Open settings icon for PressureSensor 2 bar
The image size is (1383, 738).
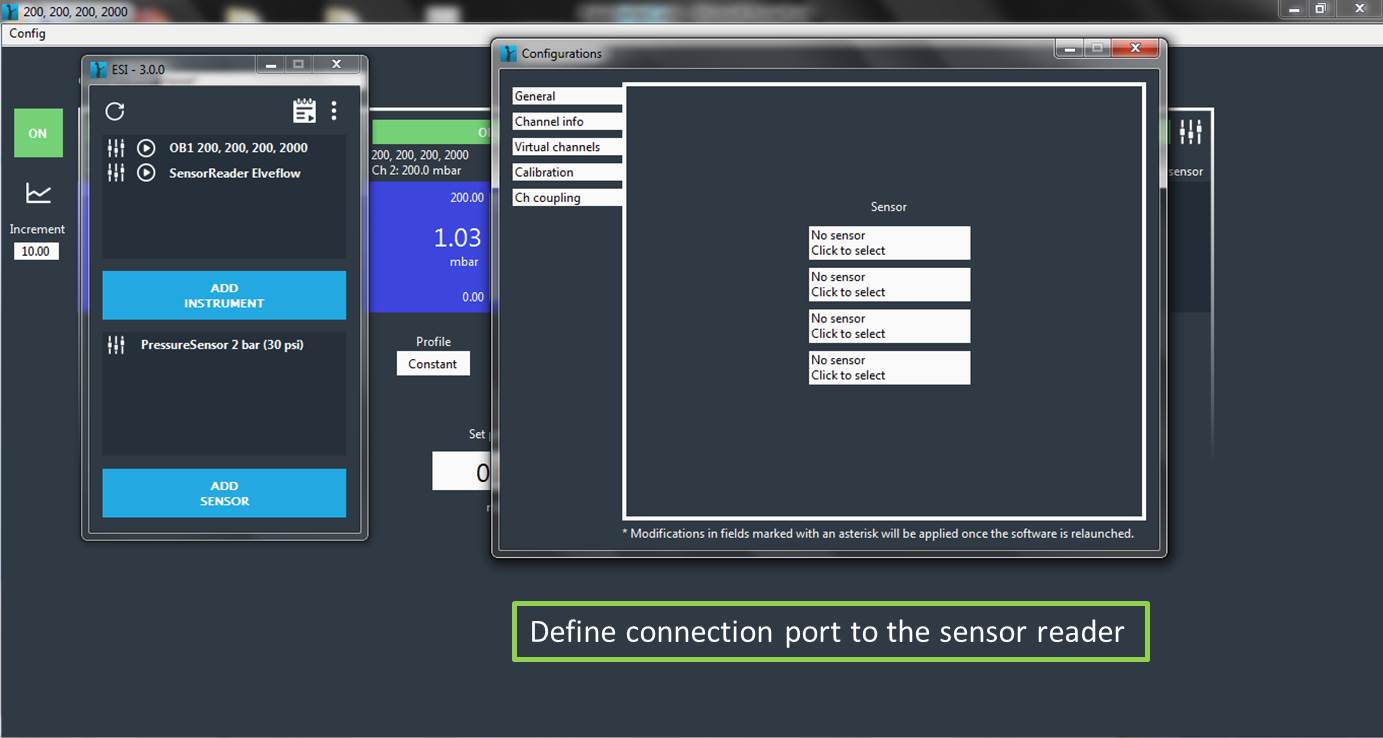coord(116,345)
